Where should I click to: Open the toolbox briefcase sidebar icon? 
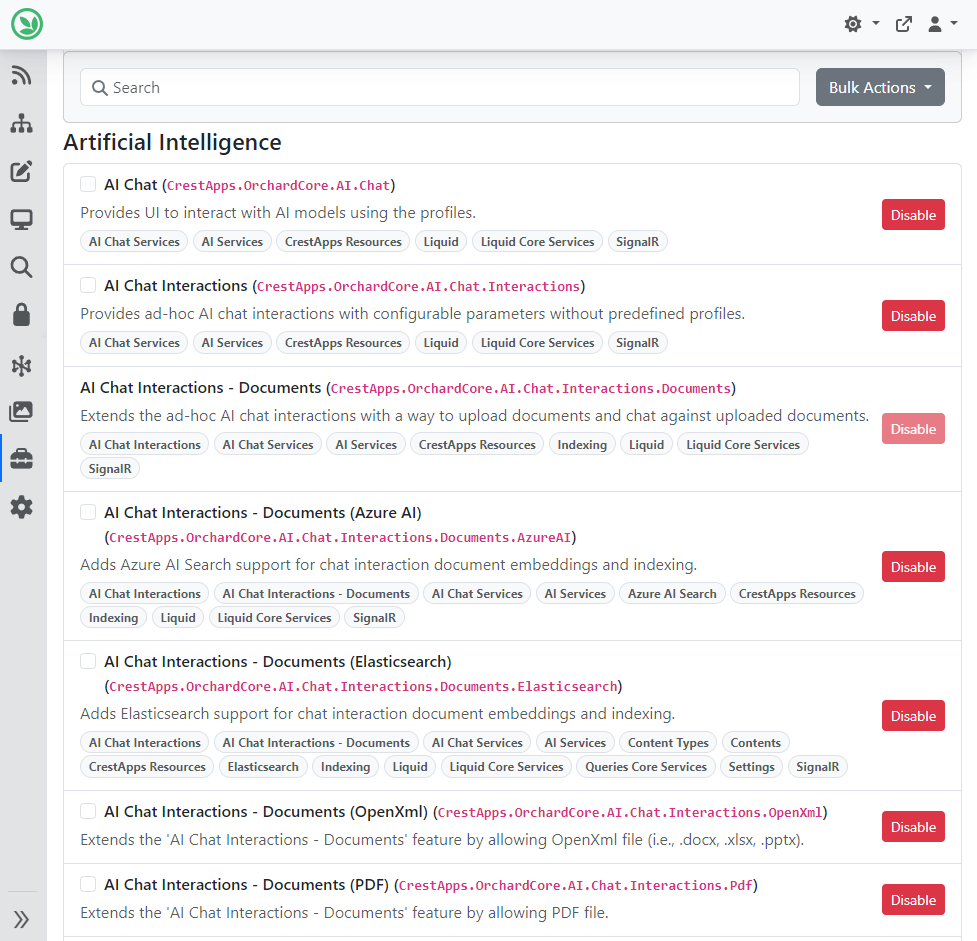click(21, 459)
